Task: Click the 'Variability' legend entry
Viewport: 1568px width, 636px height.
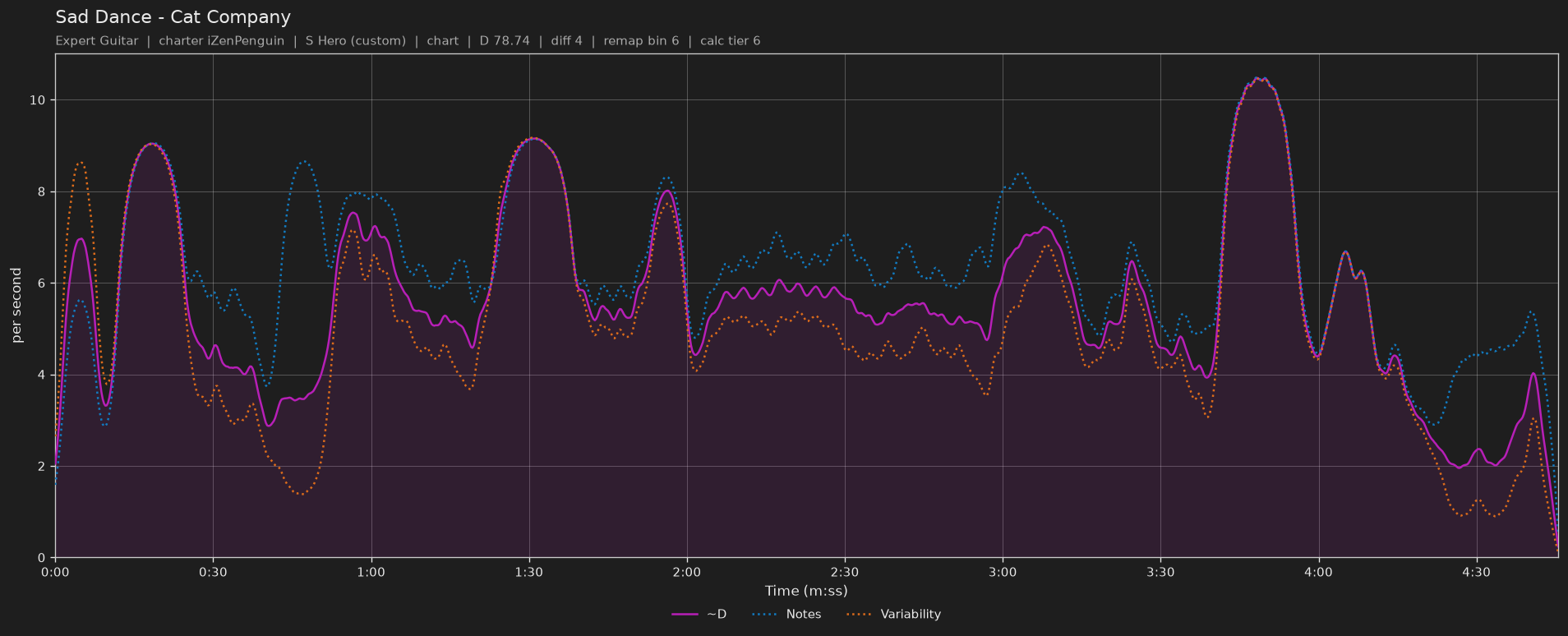Action: click(893, 614)
